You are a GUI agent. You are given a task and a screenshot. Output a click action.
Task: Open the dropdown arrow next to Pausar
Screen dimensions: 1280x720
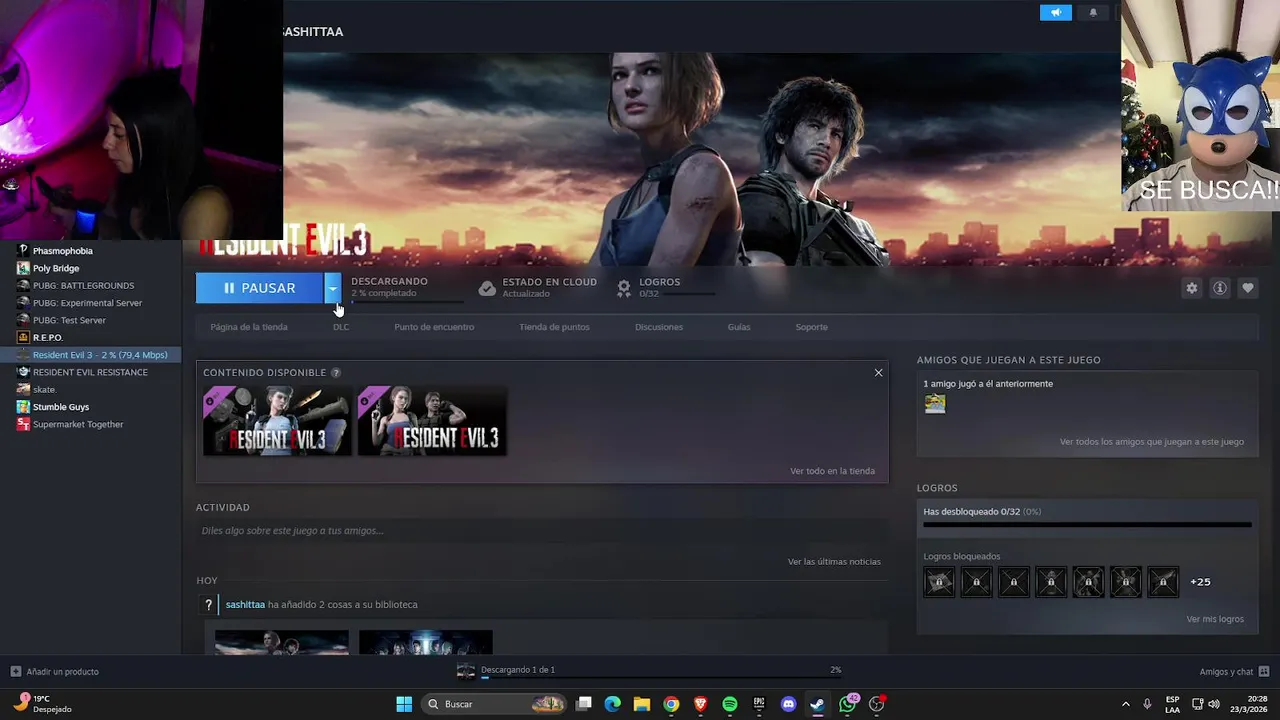point(332,288)
